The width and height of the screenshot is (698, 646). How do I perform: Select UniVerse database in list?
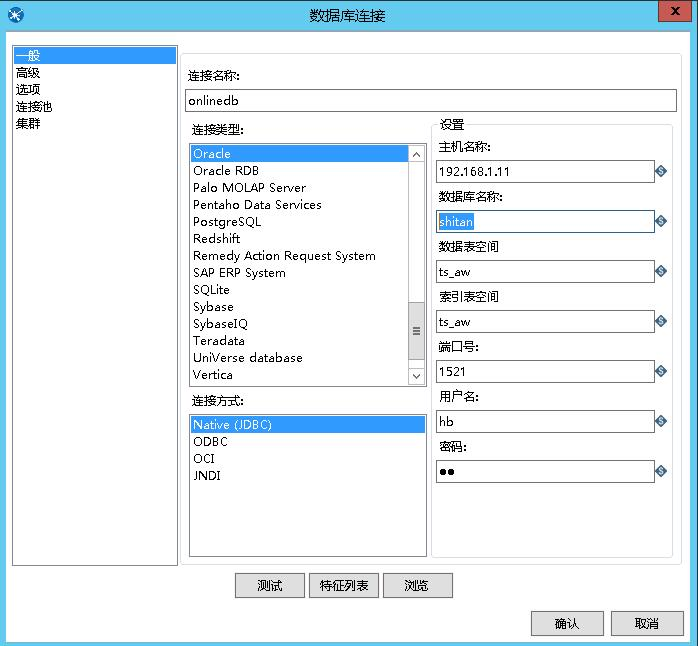coord(299,358)
